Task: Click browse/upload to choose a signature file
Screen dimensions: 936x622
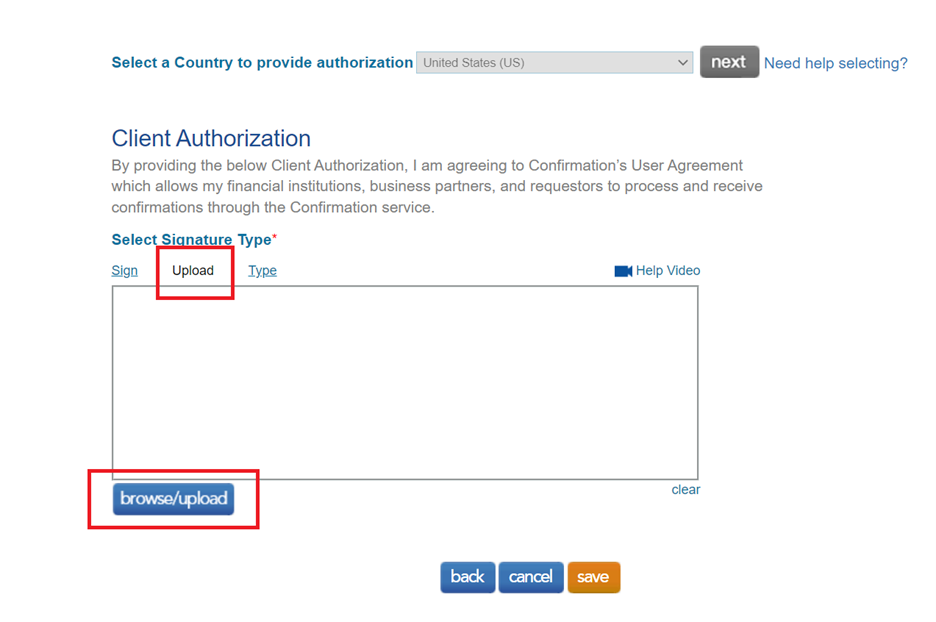Action: pos(173,498)
